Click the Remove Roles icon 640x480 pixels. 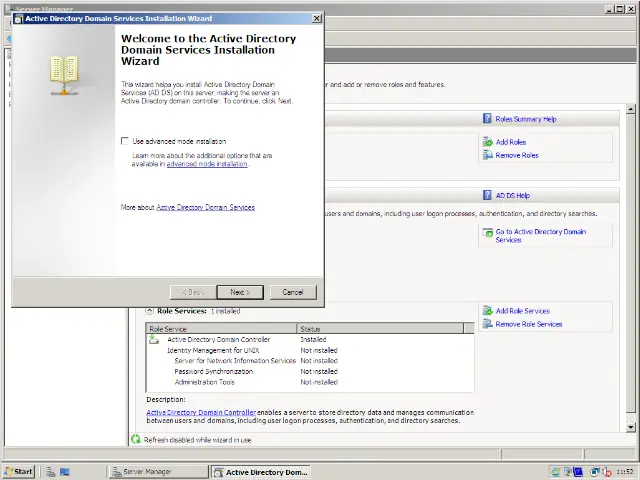pyautogui.click(x=487, y=155)
